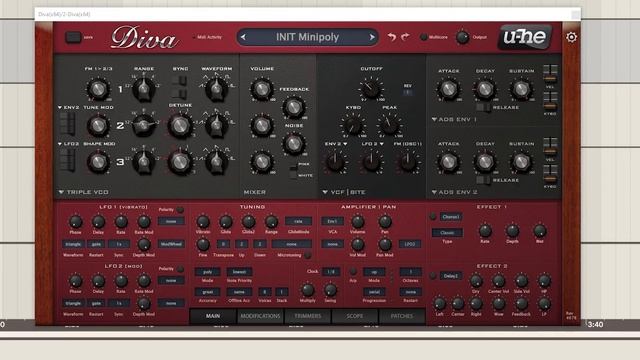Click the INIT Minipoly preset name
Viewport: 640px width, 360px height.
pos(307,37)
